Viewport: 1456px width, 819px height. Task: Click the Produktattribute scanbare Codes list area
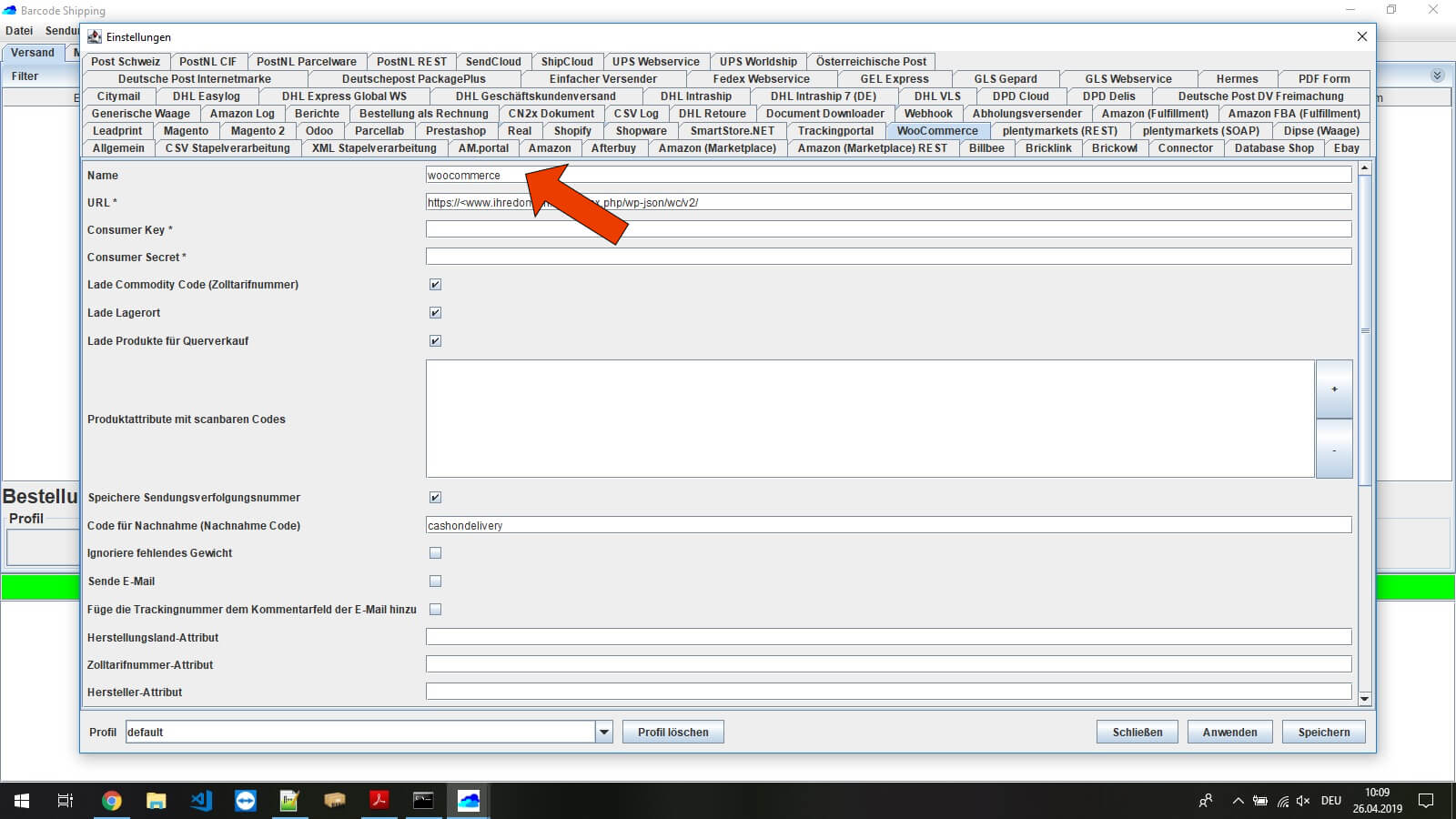click(x=870, y=419)
